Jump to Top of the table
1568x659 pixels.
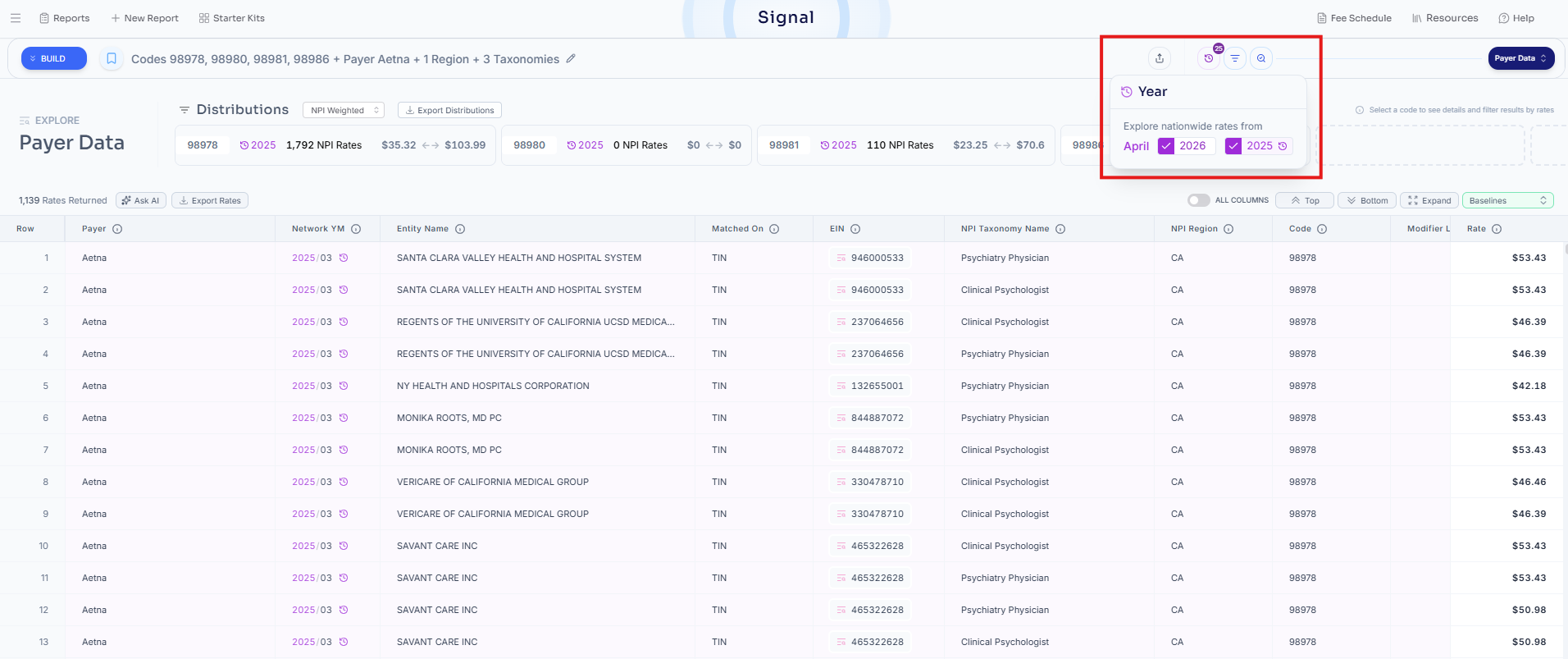pos(1304,200)
